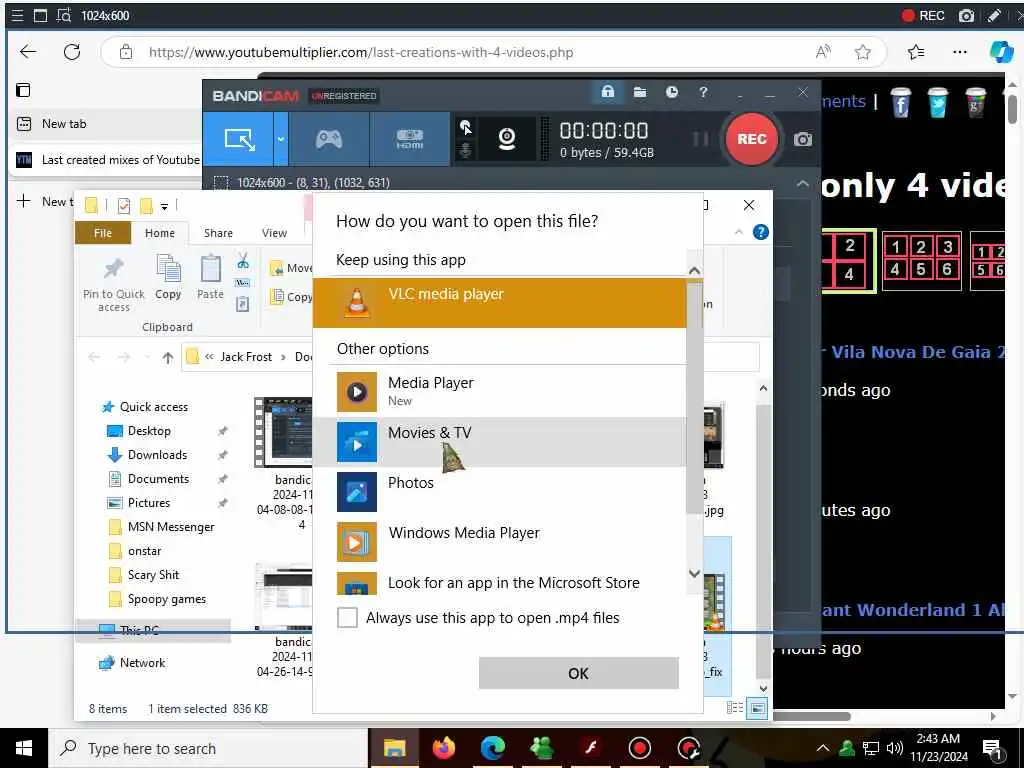Switch Bandicam to game recording mode
This screenshot has width=1024, height=768.
pyautogui.click(x=329, y=138)
